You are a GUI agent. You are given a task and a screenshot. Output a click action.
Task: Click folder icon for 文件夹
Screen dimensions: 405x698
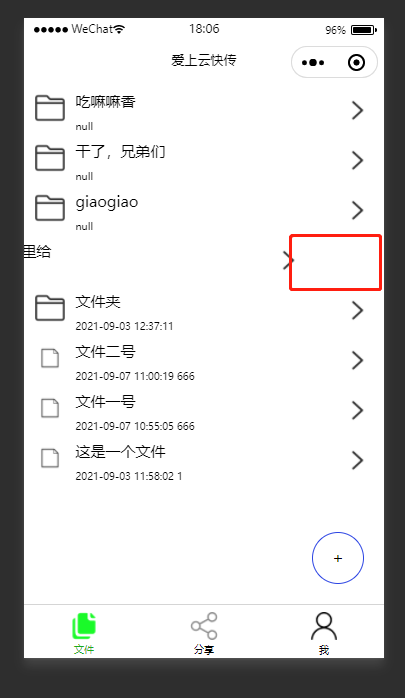tap(50, 308)
